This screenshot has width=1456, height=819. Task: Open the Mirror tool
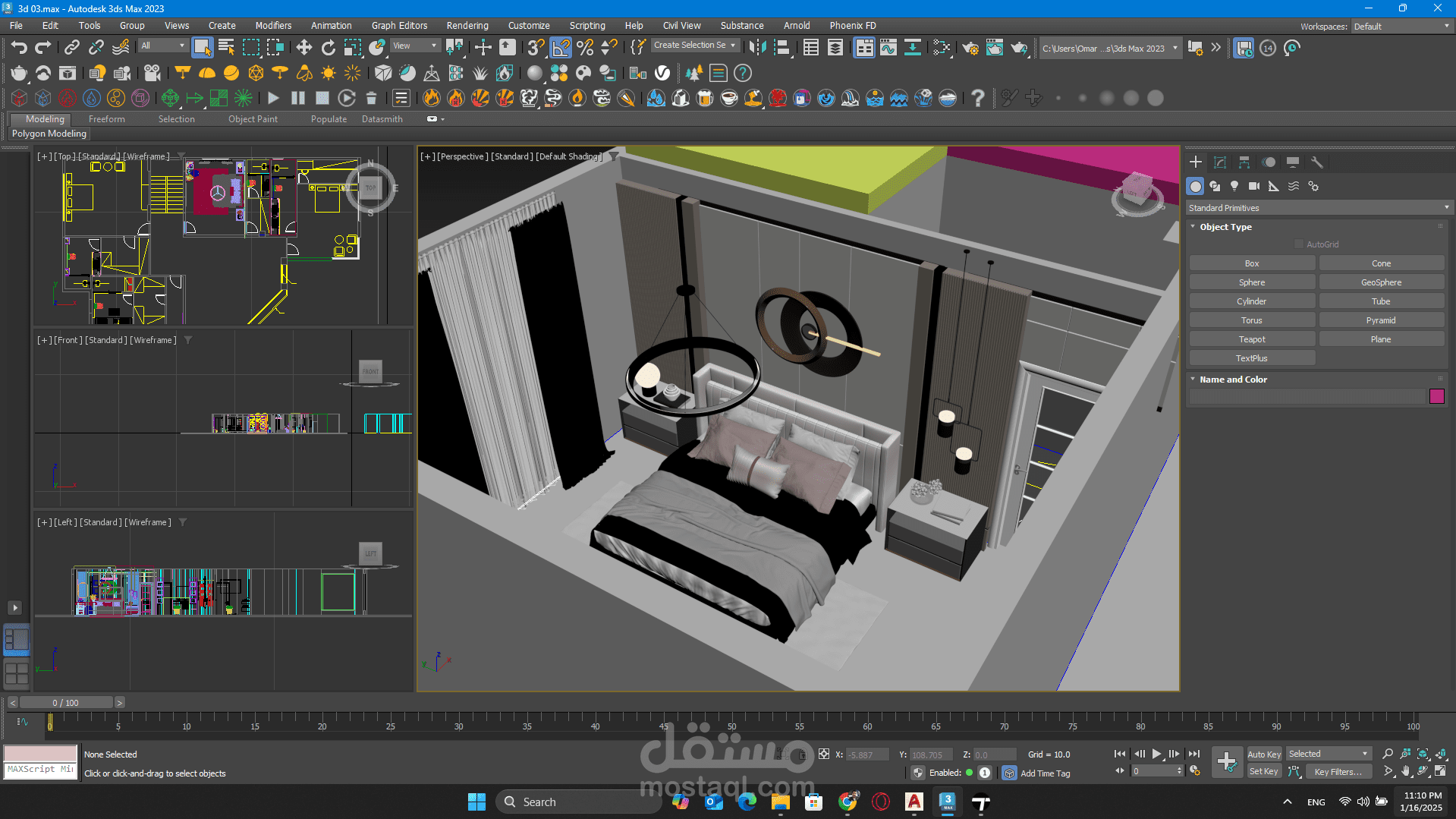pyautogui.click(x=756, y=48)
